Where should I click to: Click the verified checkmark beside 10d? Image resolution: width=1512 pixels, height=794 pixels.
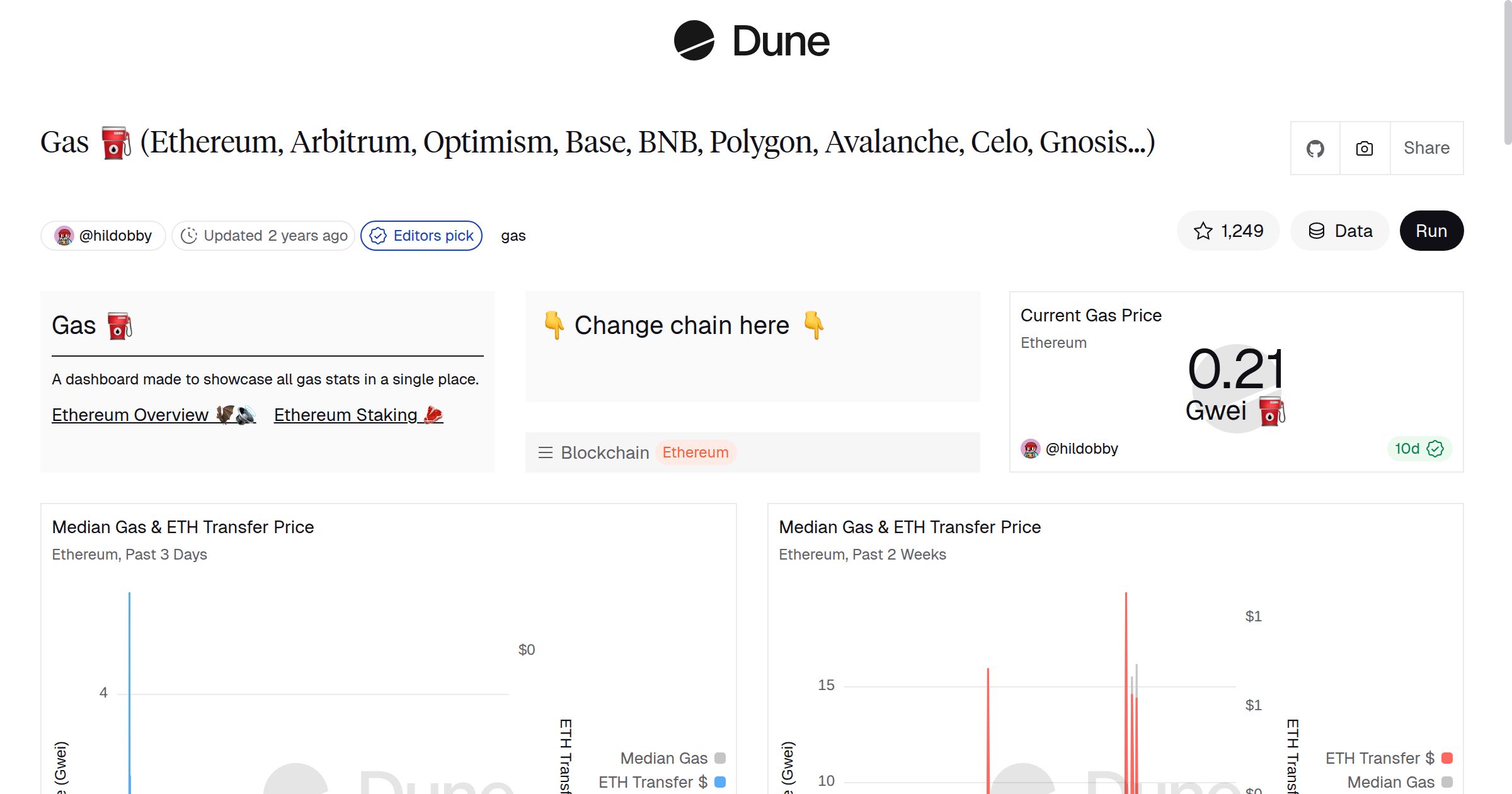(x=1435, y=449)
